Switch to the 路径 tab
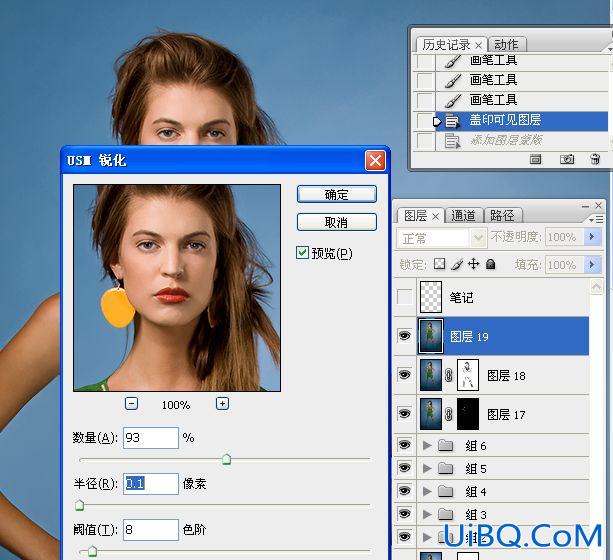This screenshot has height=560, width=613. click(502, 215)
